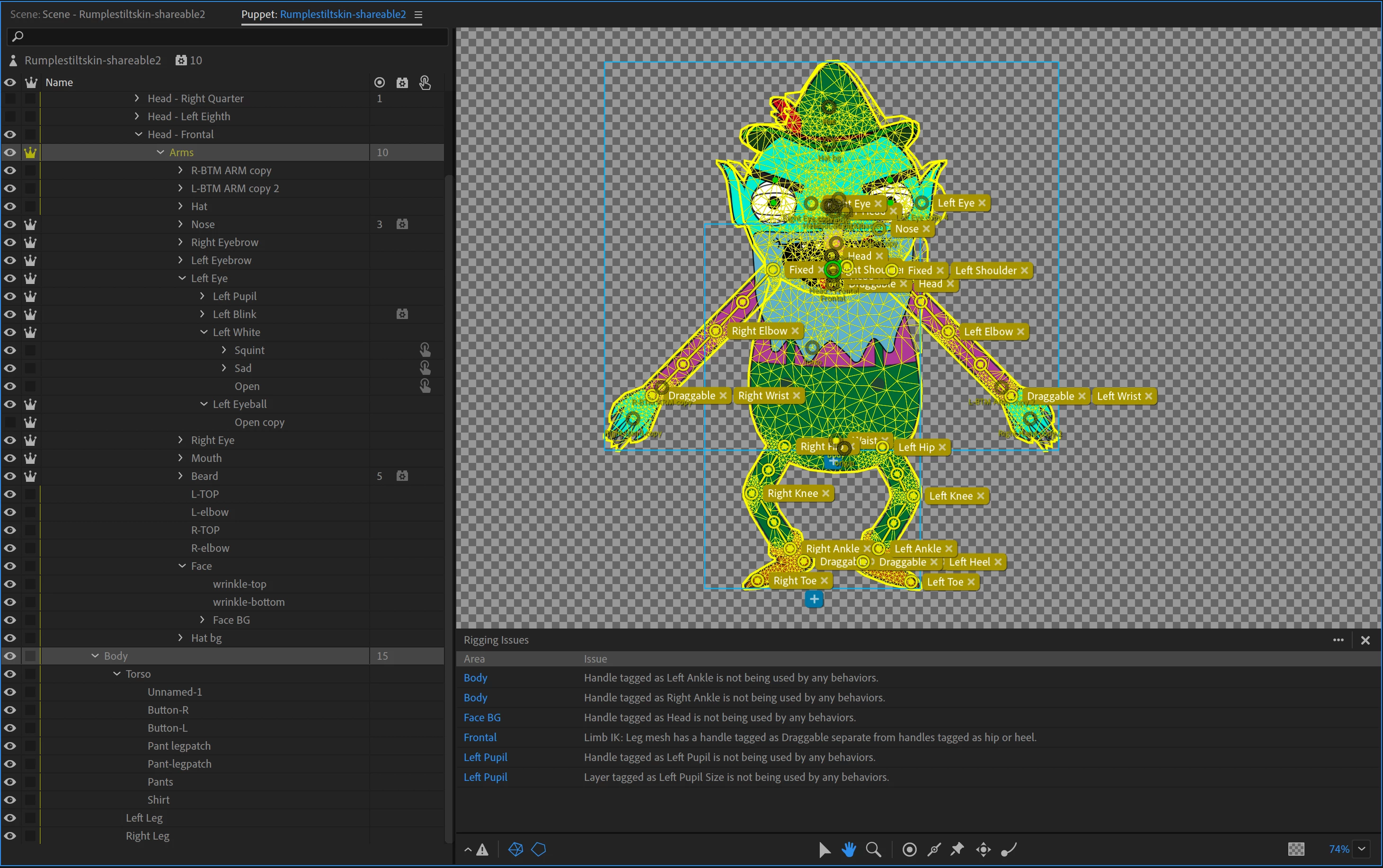Select the Handle tool
Viewport: 1383px width, 868px height.
click(909, 849)
